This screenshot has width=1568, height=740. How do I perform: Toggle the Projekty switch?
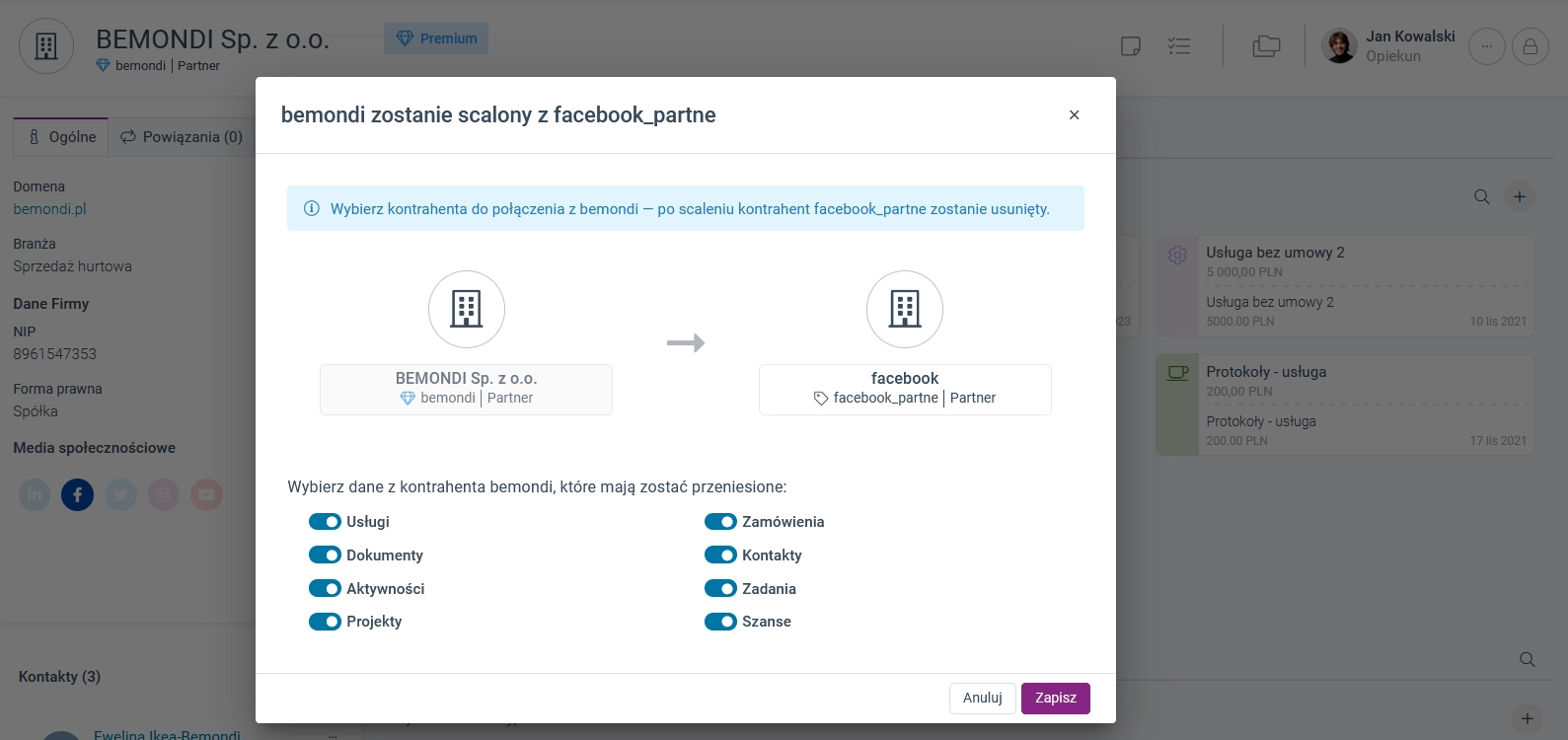pos(325,622)
